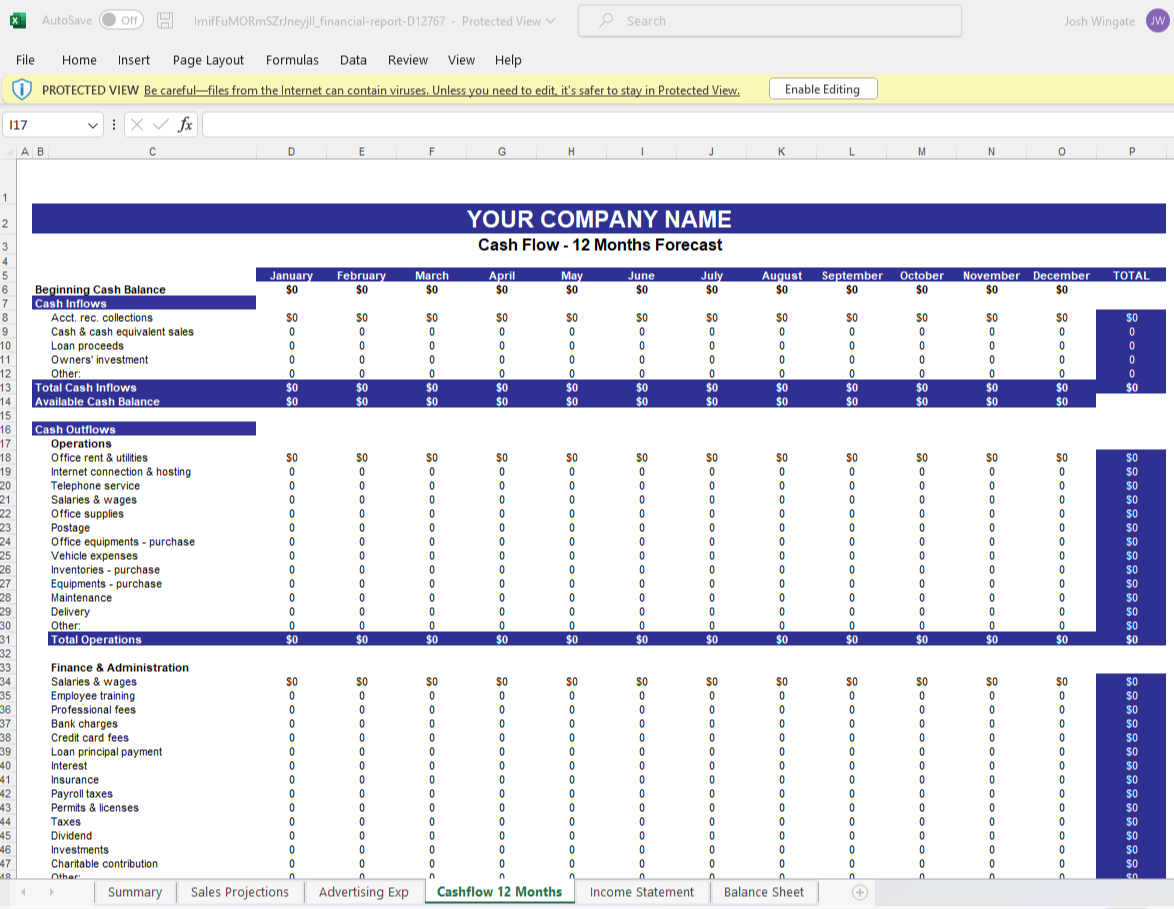
Task: Click in the Search box
Action: click(770, 21)
